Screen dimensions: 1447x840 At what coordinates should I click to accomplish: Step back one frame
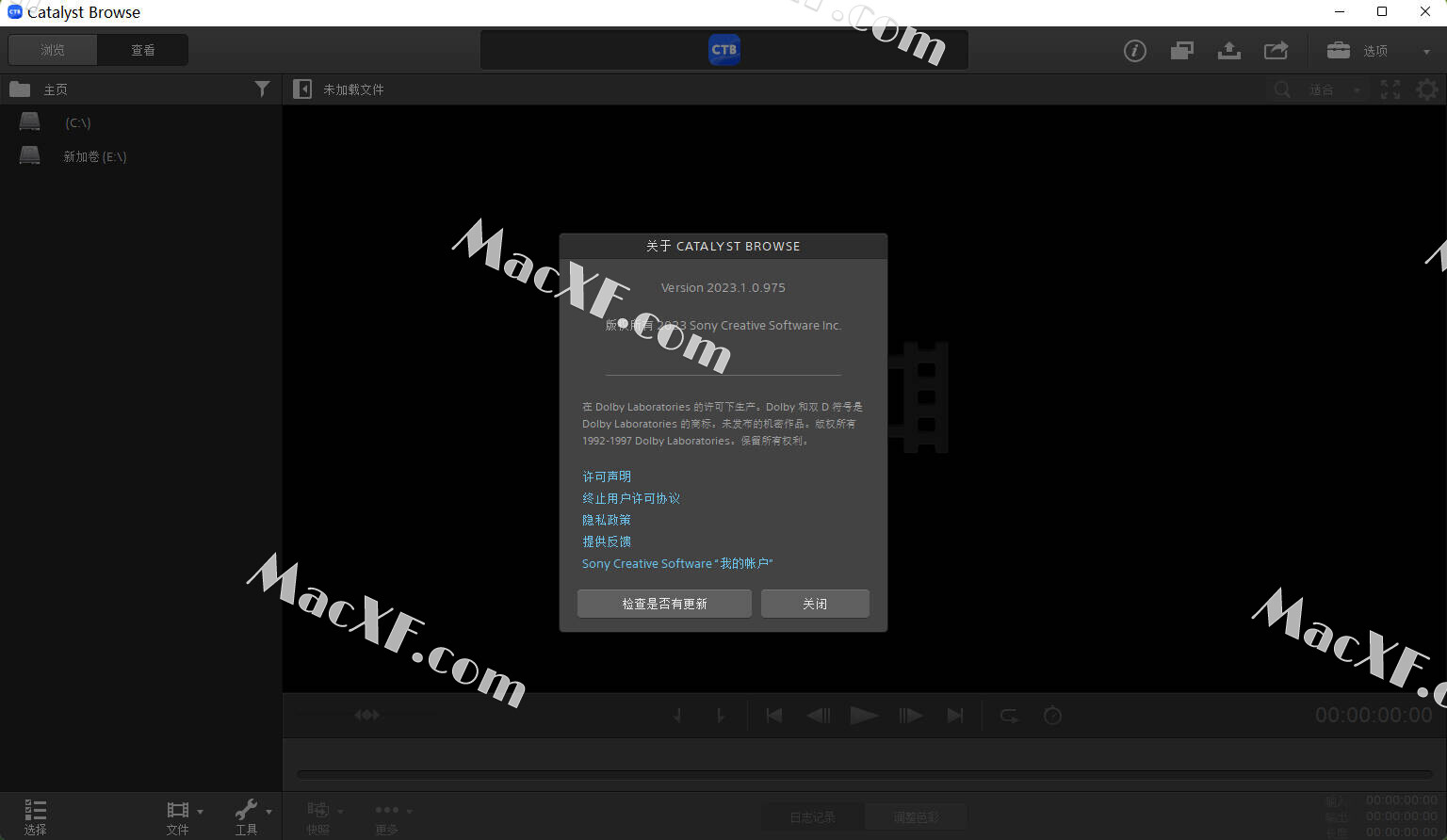819,716
